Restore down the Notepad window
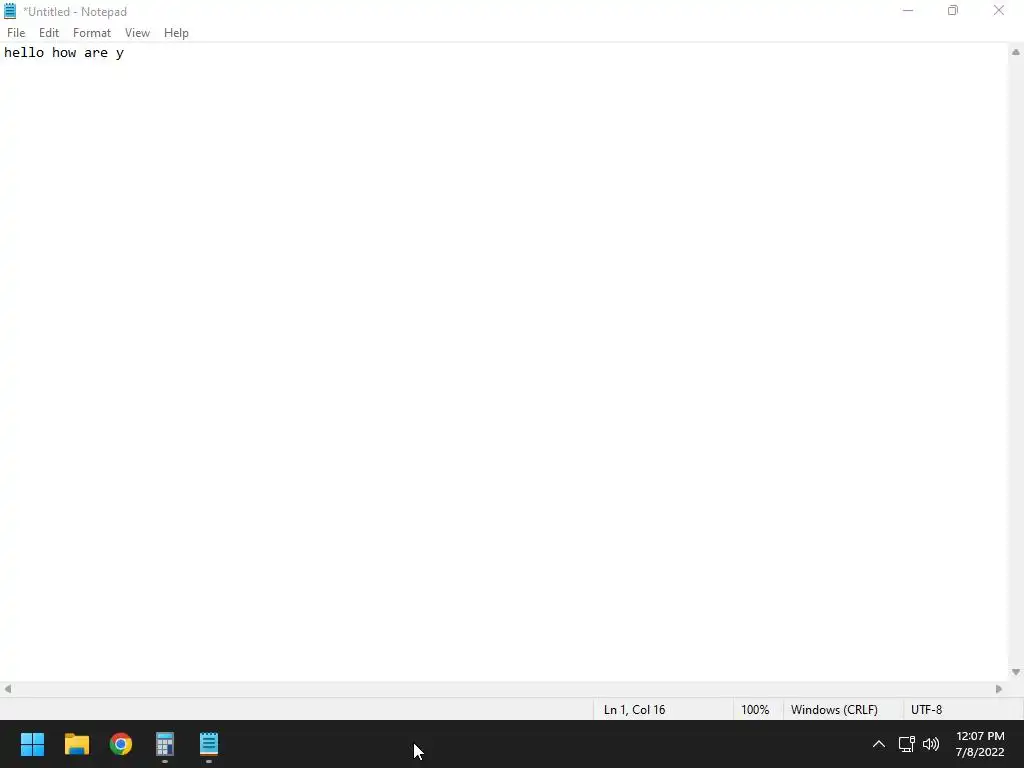Image resolution: width=1024 pixels, height=768 pixels. coord(953,10)
